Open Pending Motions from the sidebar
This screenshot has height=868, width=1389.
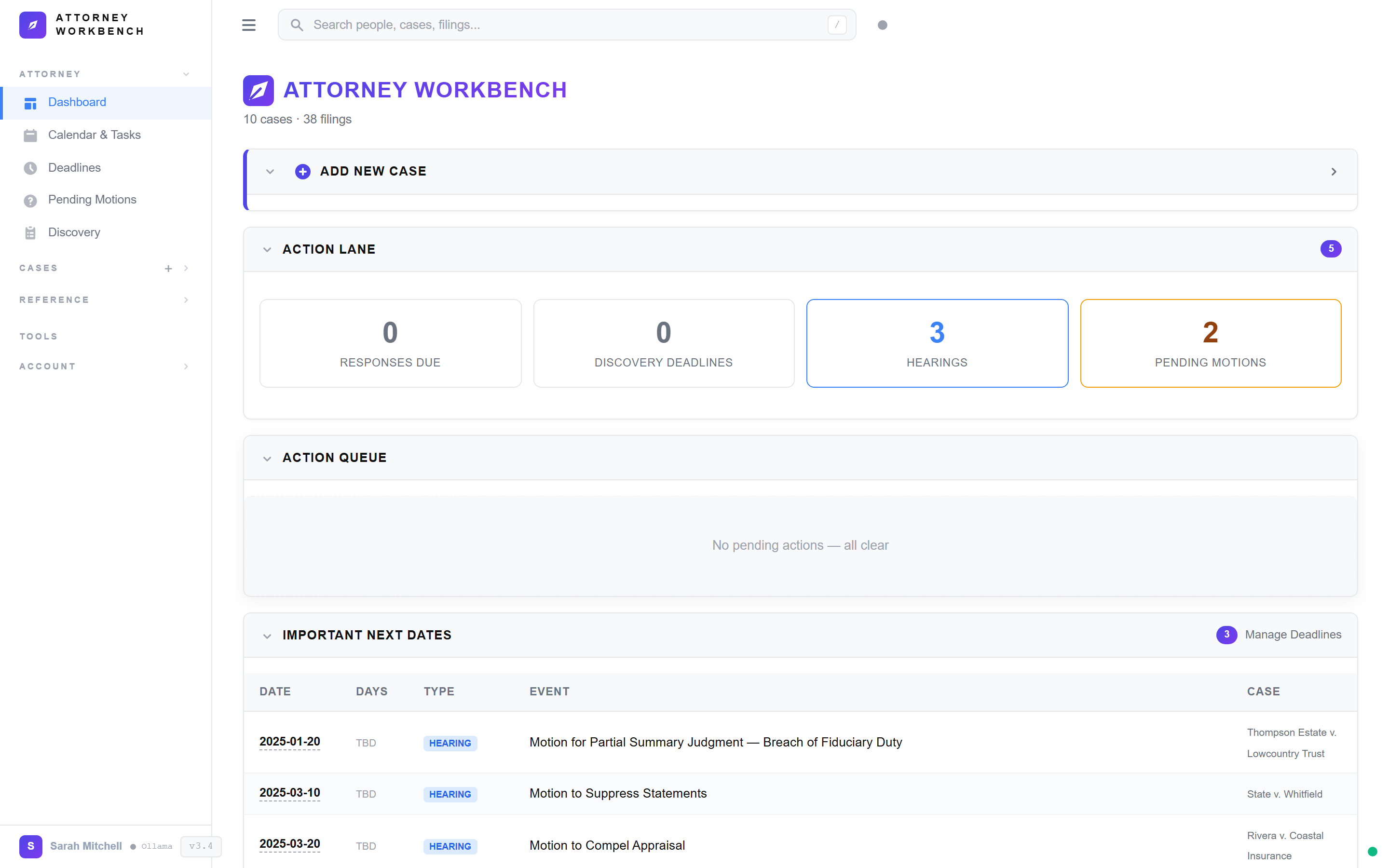click(x=92, y=199)
